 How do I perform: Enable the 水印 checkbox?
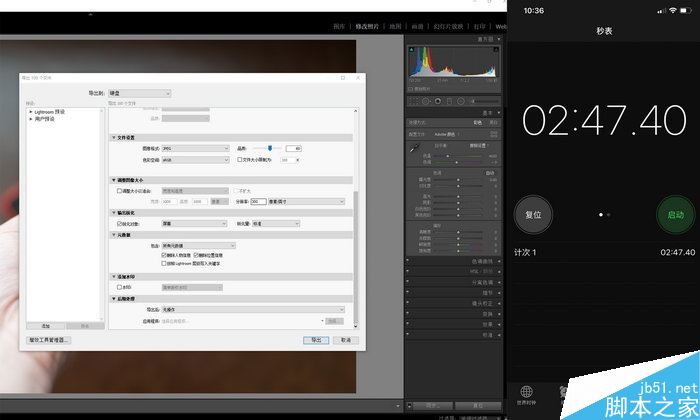pos(119,287)
